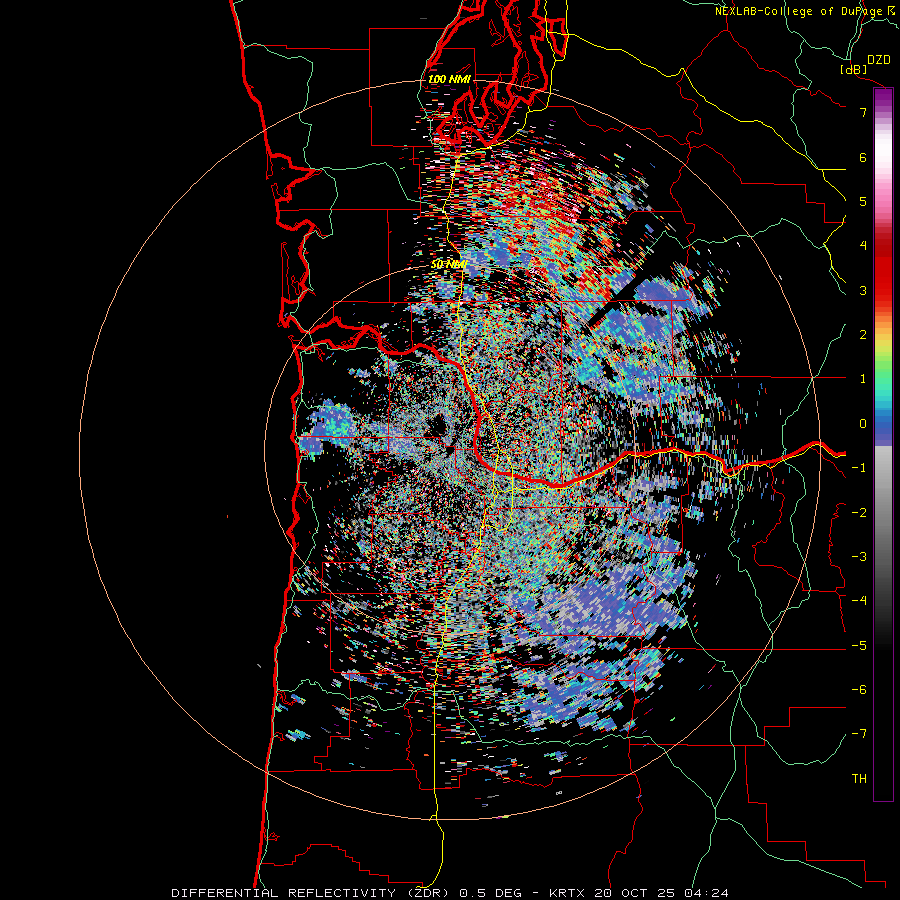This screenshot has width=900, height=900.
Task: Click the -4 value on the dB scale
Action: (859, 601)
